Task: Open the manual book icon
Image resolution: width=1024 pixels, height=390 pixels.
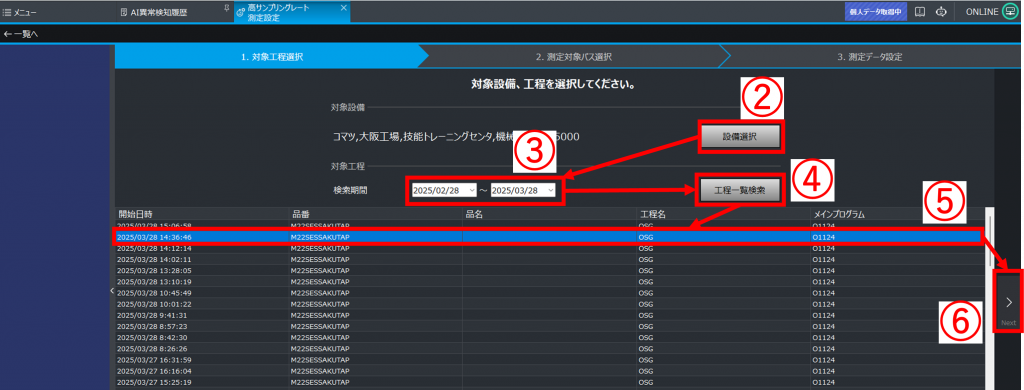Action: point(920,12)
